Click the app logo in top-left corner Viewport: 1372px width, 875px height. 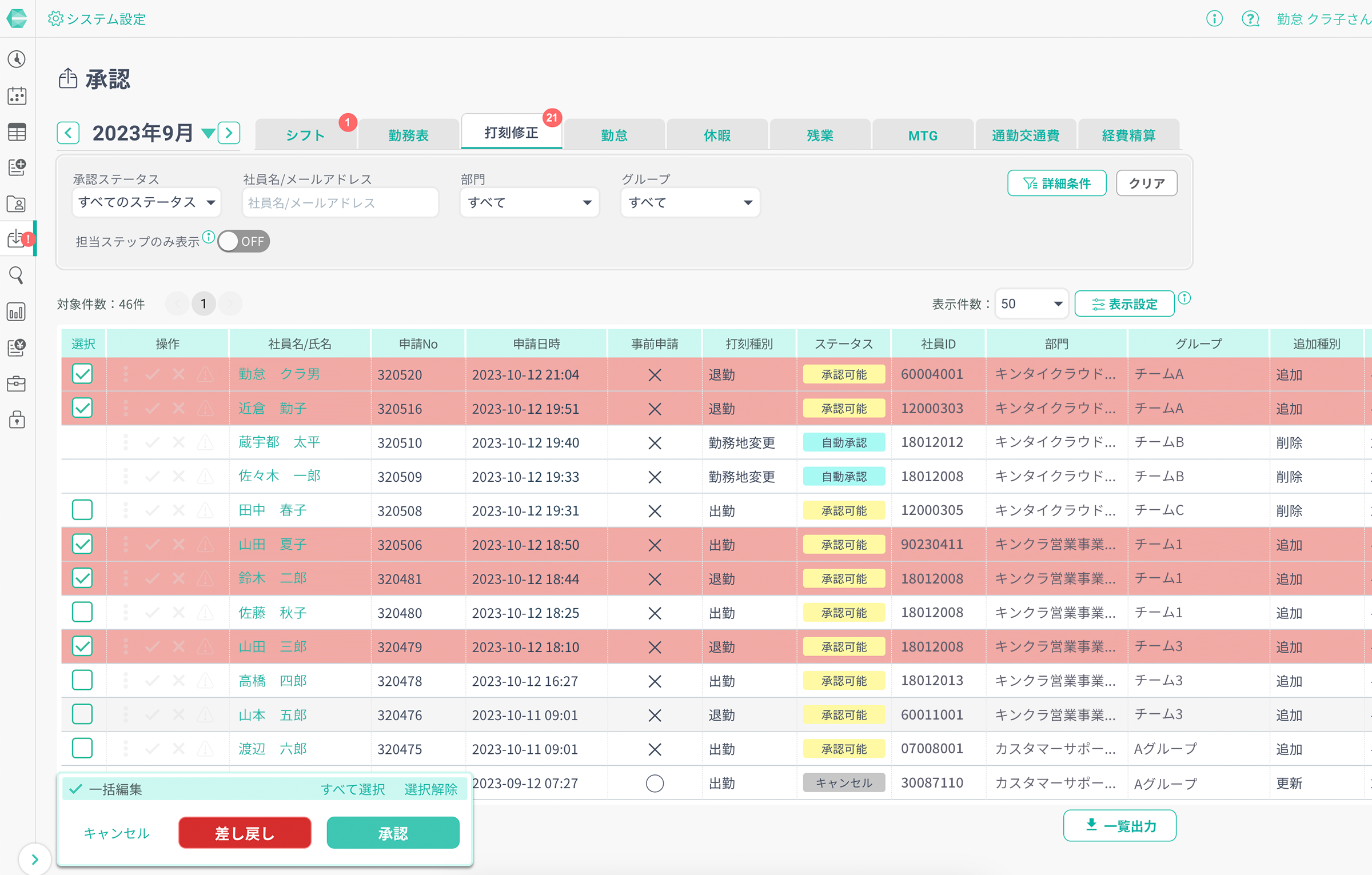(x=17, y=18)
